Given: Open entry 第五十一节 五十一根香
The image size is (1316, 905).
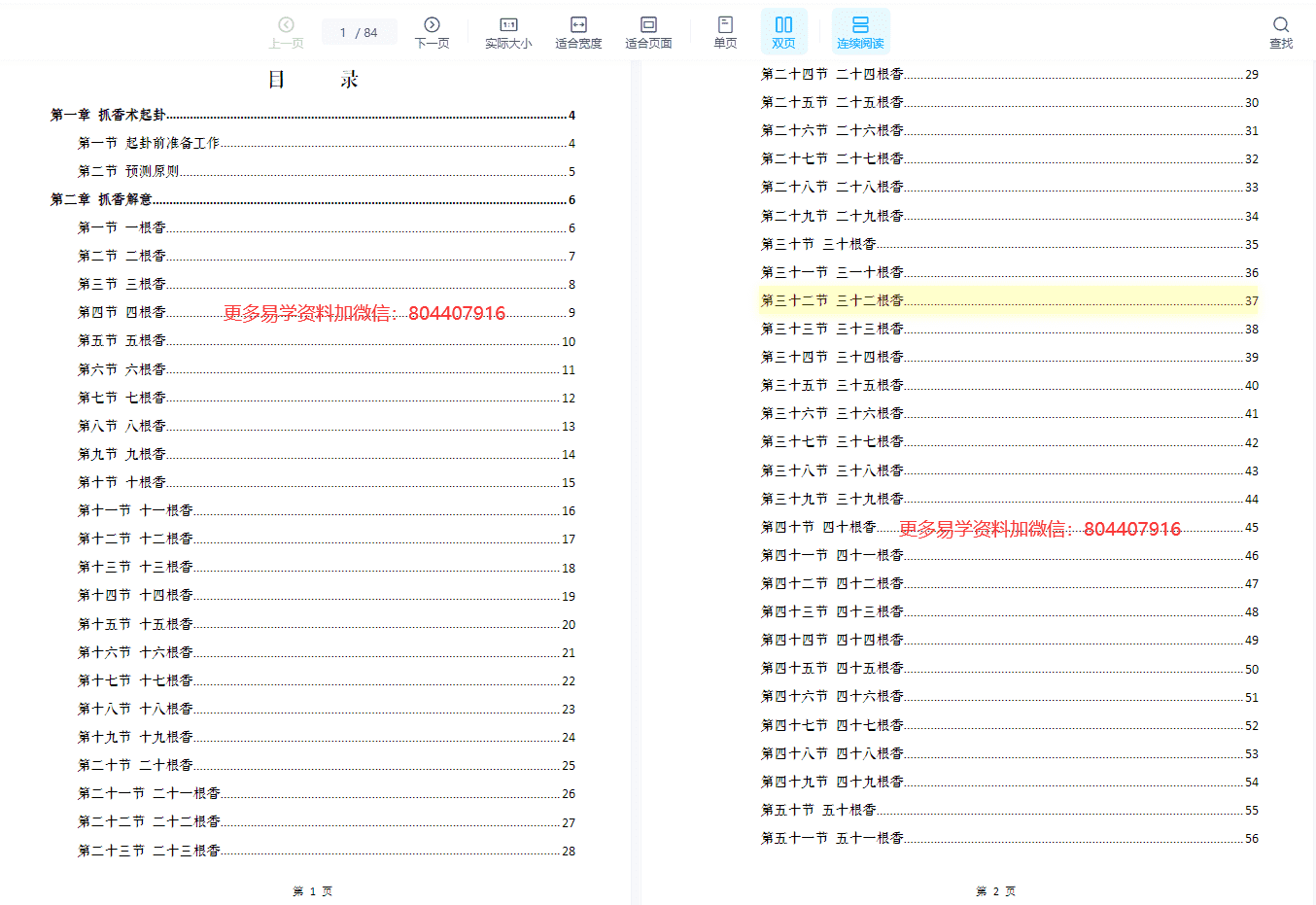Looking at the screenshot, I should pyautogui.click(x=832, y=838).
